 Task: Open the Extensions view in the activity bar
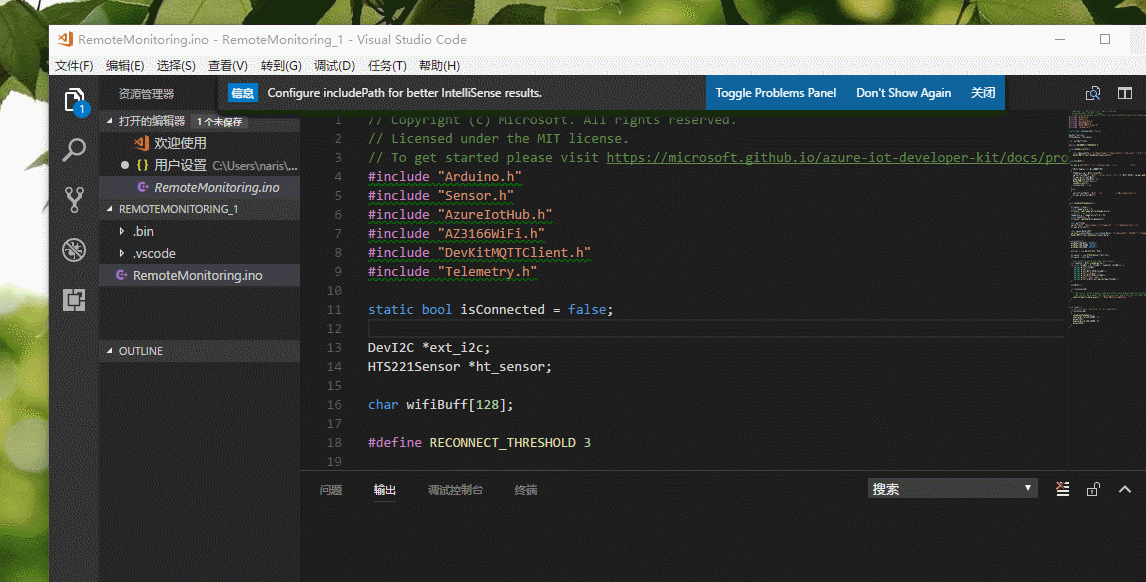pos(73,300)
